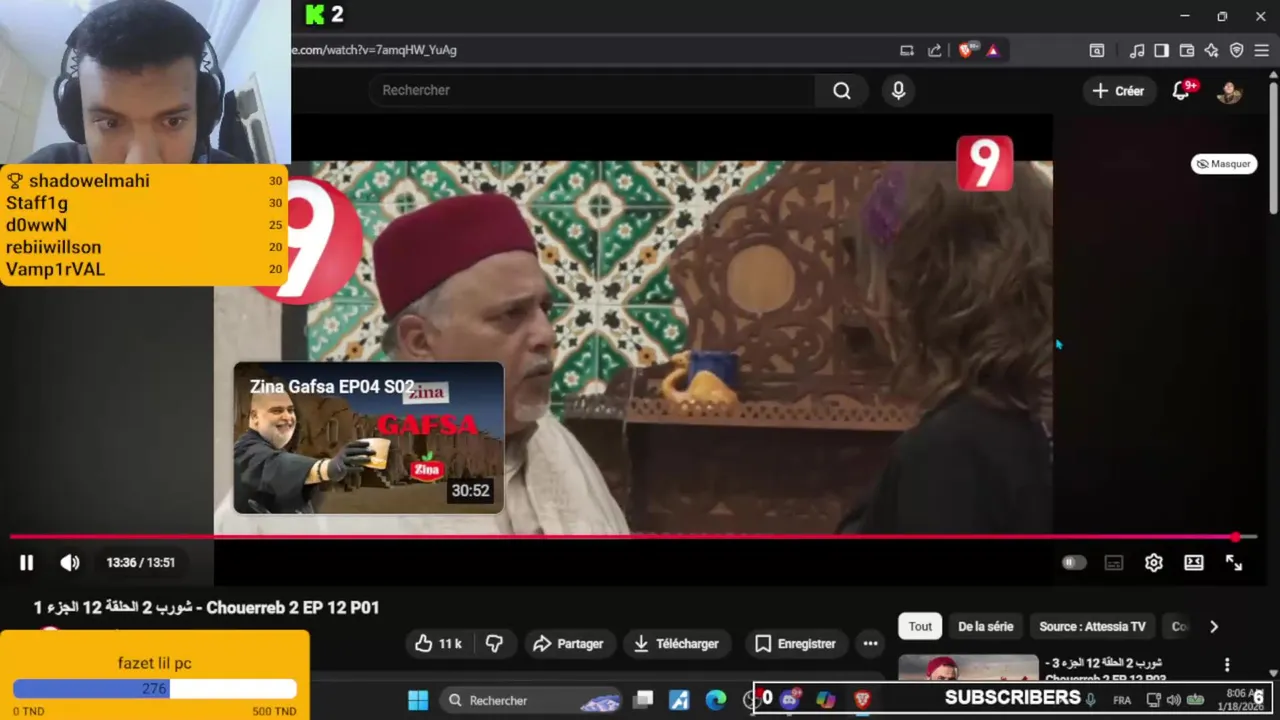Screen dimensions: 1280x720
Task: Open the suggested Chouerreb 2 video thumbnail
Action: coord(968,667)
